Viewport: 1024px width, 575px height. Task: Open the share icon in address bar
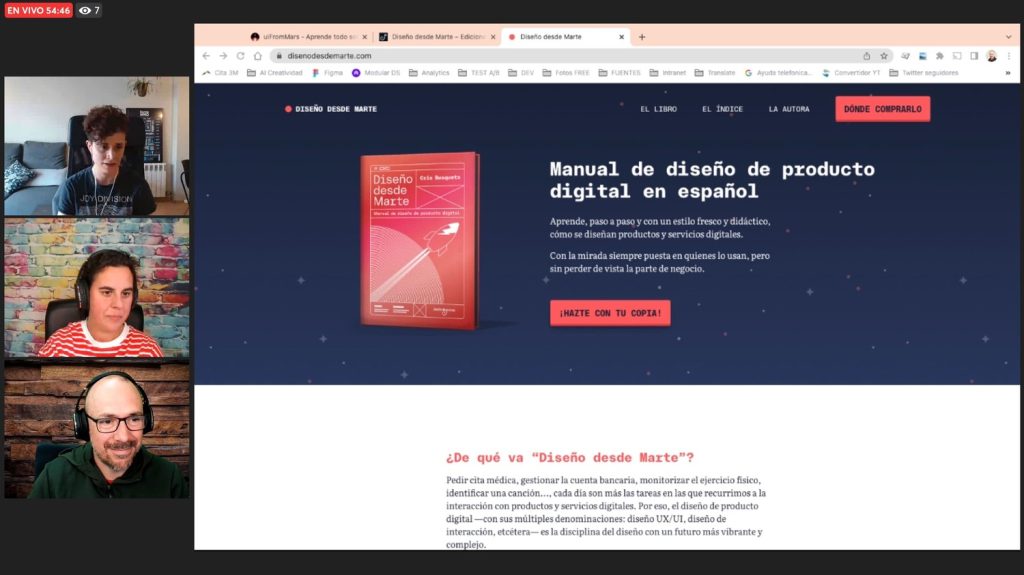(867, 56)
